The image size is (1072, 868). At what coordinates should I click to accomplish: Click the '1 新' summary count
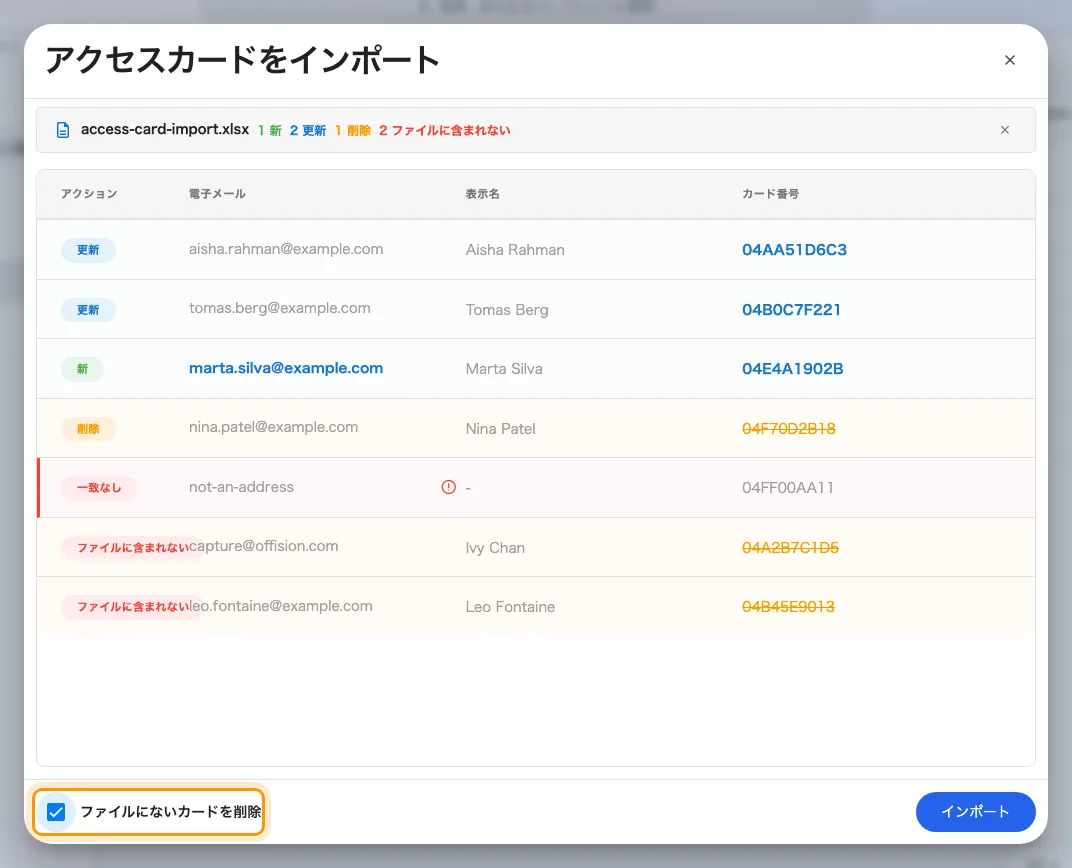270,131
